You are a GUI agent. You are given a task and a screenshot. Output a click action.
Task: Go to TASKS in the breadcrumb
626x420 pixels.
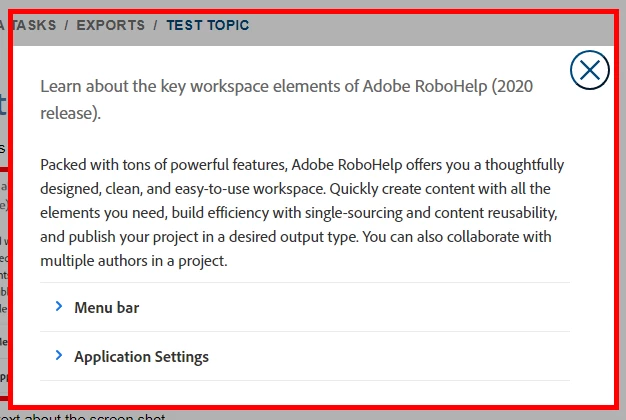tap(34, 25)
